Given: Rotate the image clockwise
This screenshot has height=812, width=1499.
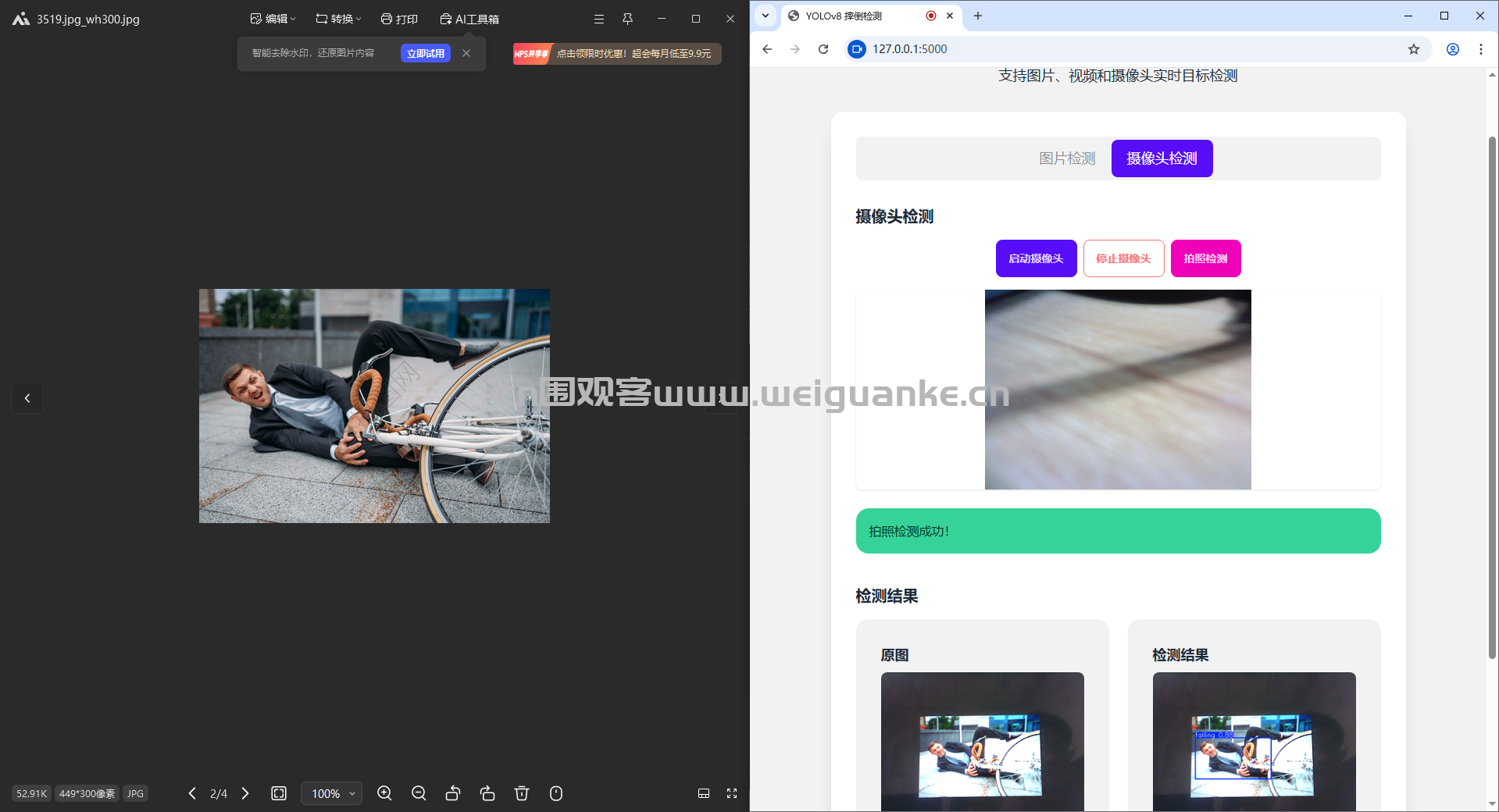Looking at the screenshot, I should click(x=487, y=793).
